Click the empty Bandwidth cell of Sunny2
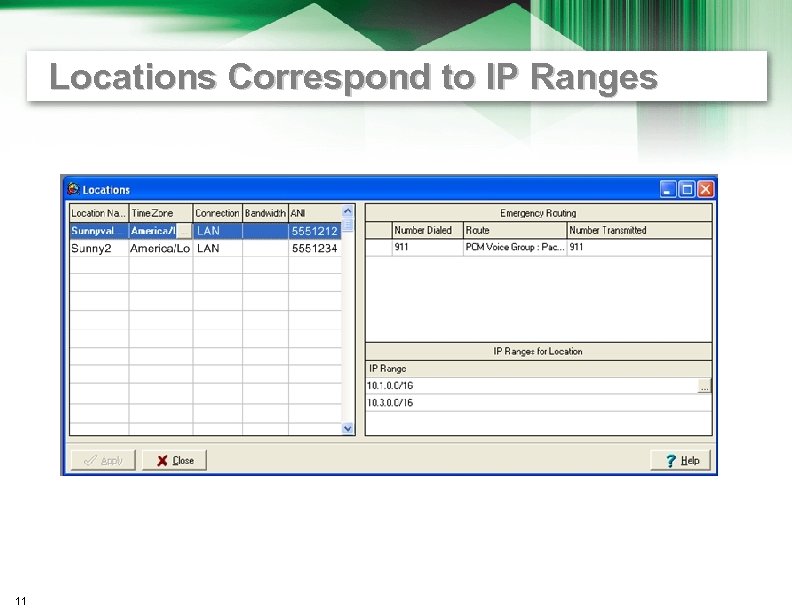 point(265,248)
